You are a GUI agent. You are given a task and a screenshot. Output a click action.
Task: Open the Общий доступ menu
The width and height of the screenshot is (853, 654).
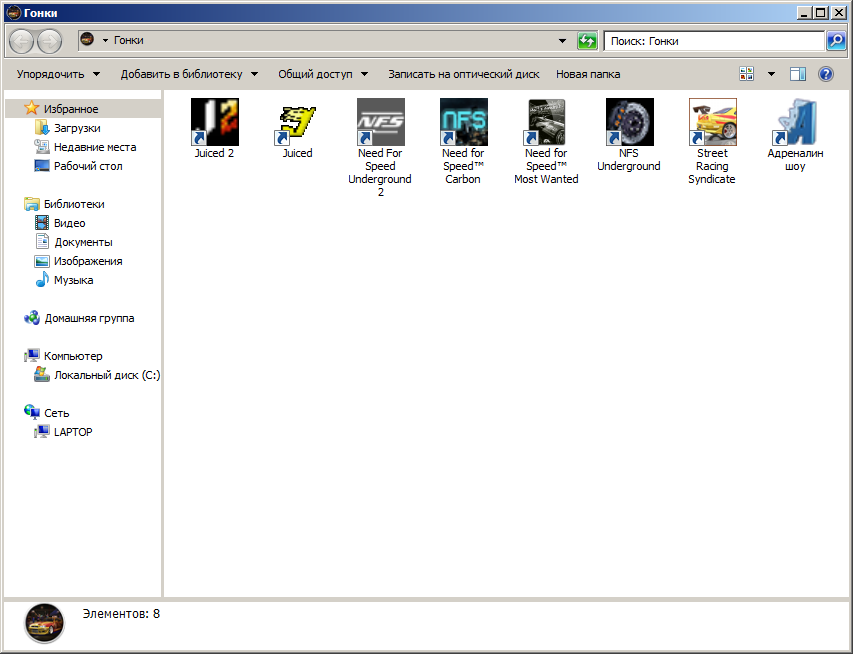[323, 74]
